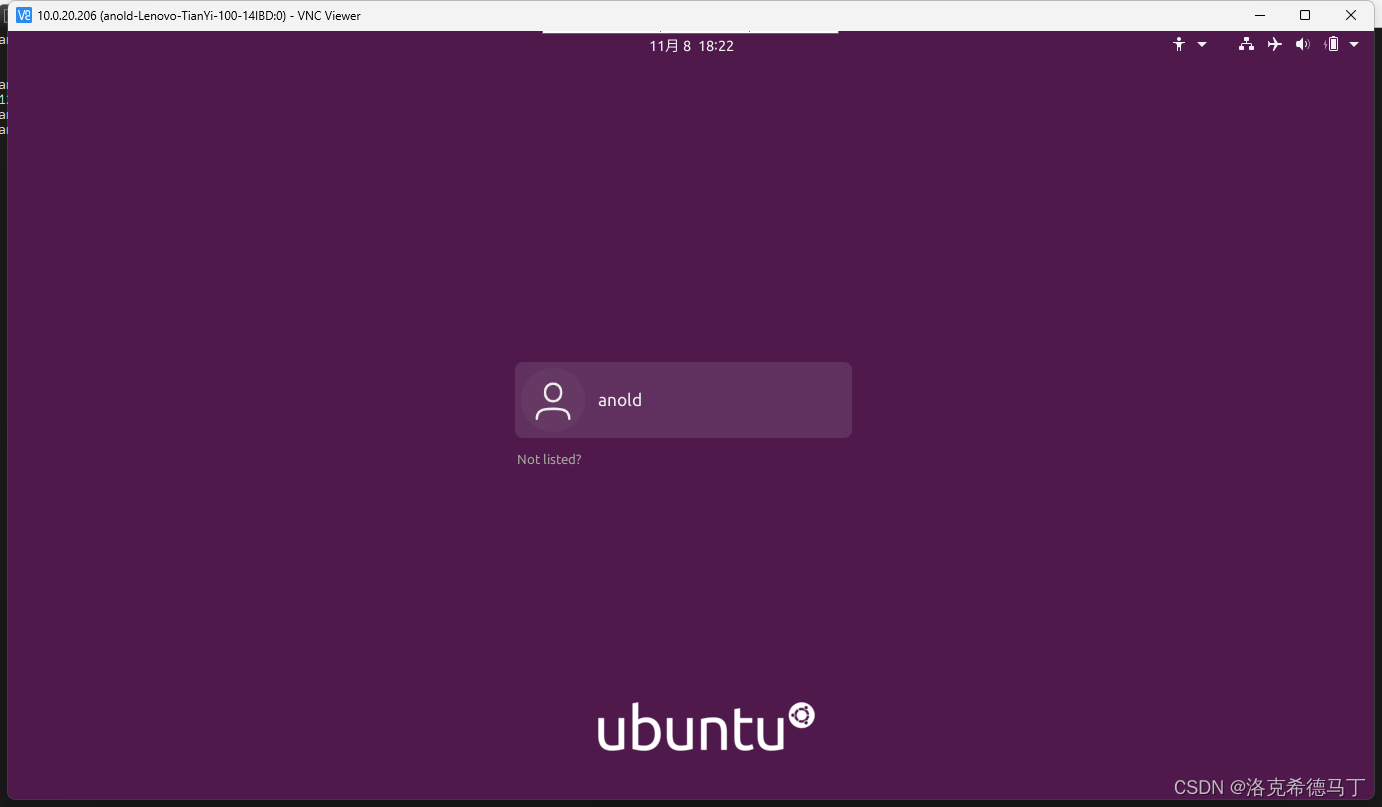Open the date and time 11月8 18:22

pos(691,46)
